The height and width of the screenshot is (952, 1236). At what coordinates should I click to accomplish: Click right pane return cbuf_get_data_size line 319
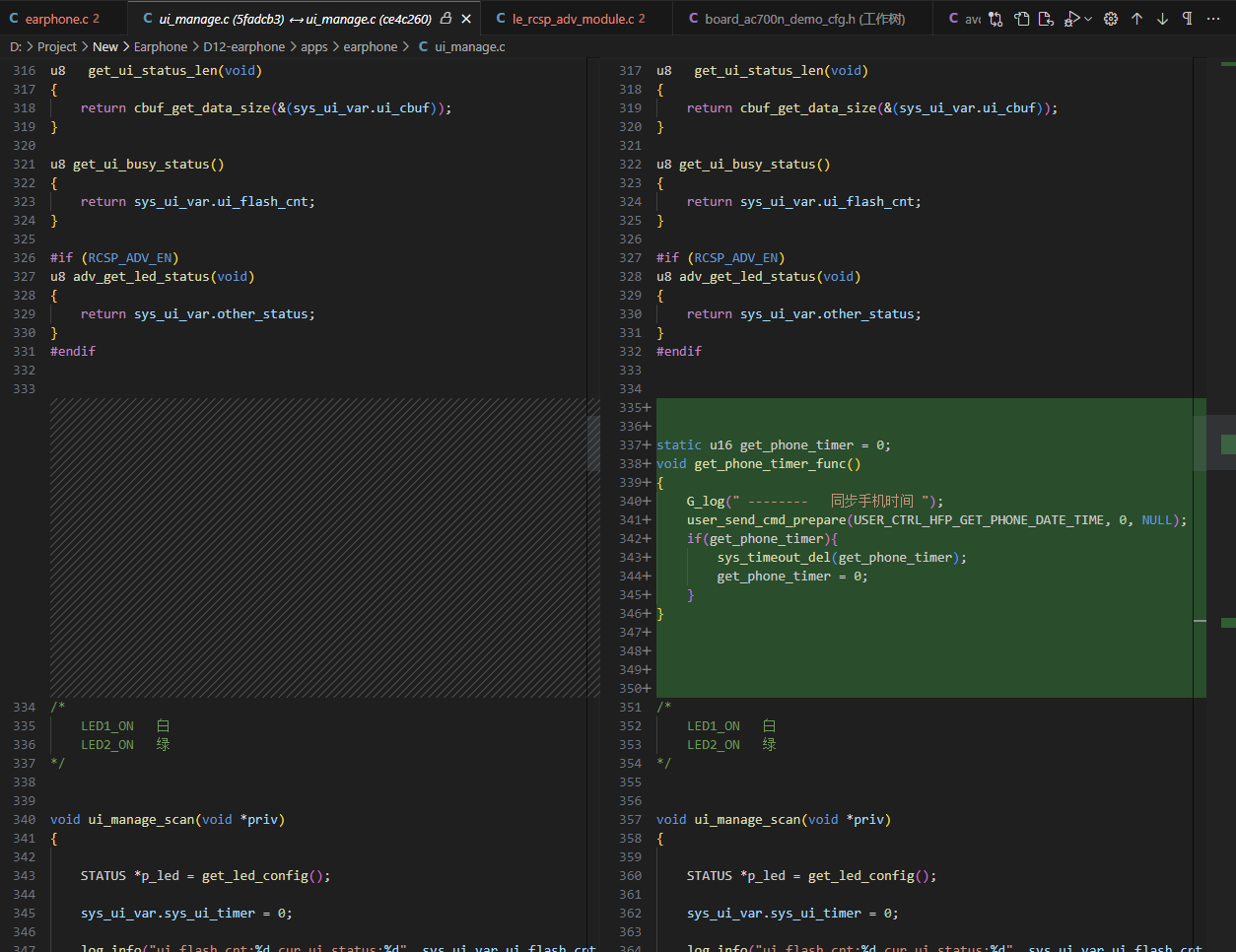(x=872, y=107)
